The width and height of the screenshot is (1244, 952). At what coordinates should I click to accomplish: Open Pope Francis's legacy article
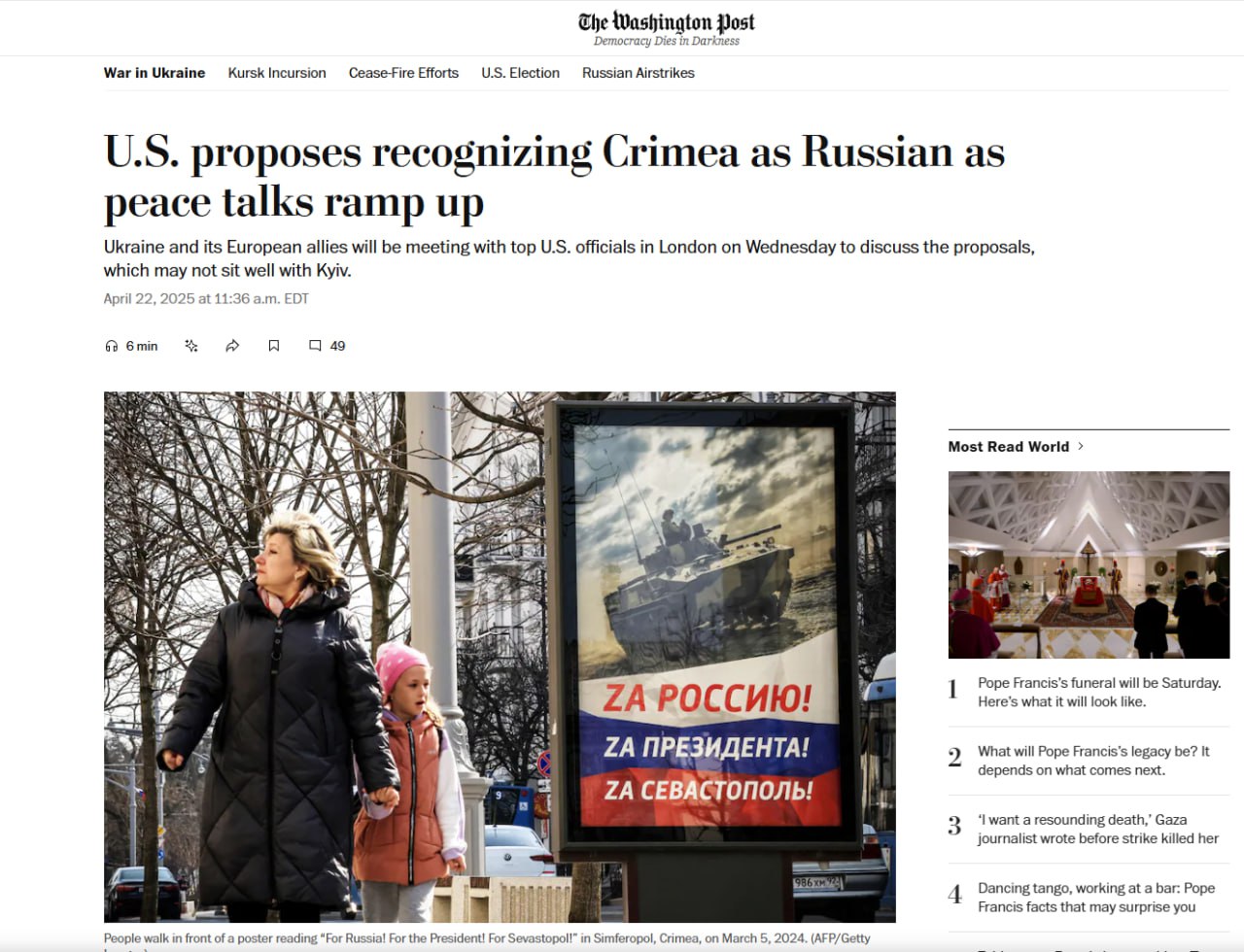[1093, 761]
